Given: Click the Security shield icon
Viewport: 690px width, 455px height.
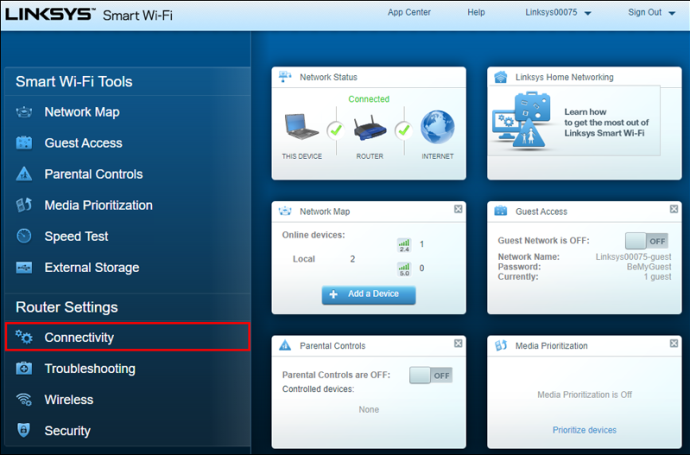Looking at the screenshot, I should coord(24,430).
